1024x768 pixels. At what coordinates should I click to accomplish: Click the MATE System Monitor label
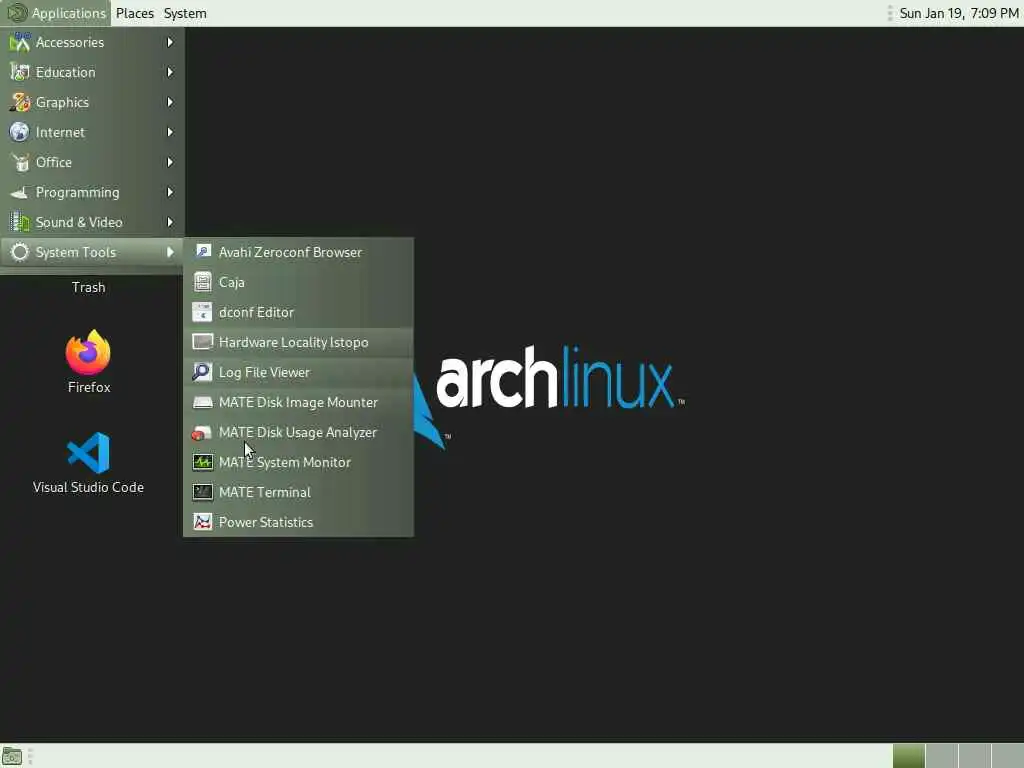(285, 462)
